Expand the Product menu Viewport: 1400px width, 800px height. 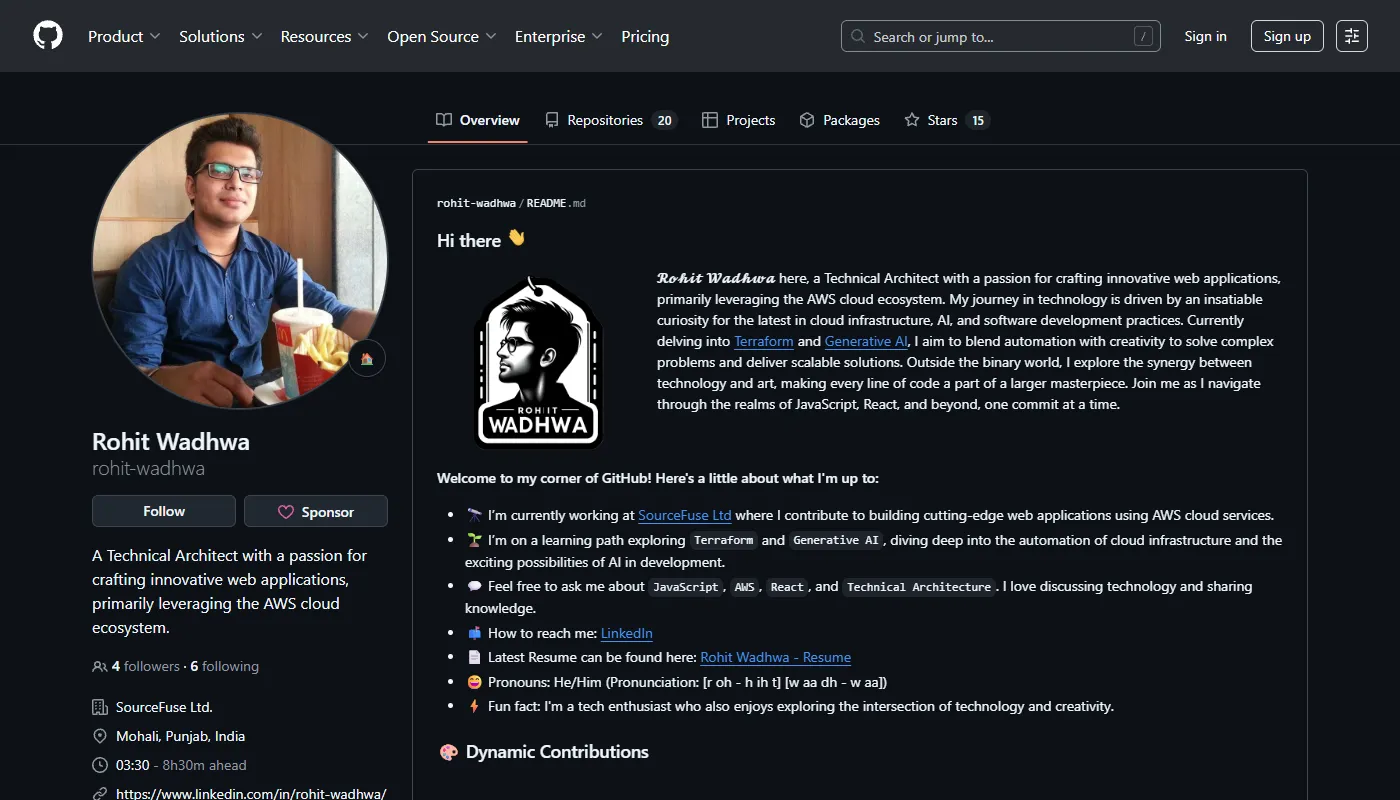coord(124,36)
